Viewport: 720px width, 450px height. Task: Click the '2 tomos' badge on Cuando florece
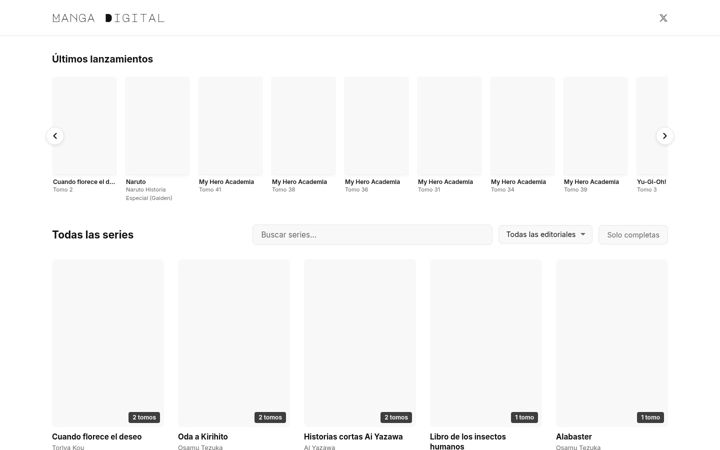(x=144, y=417)
